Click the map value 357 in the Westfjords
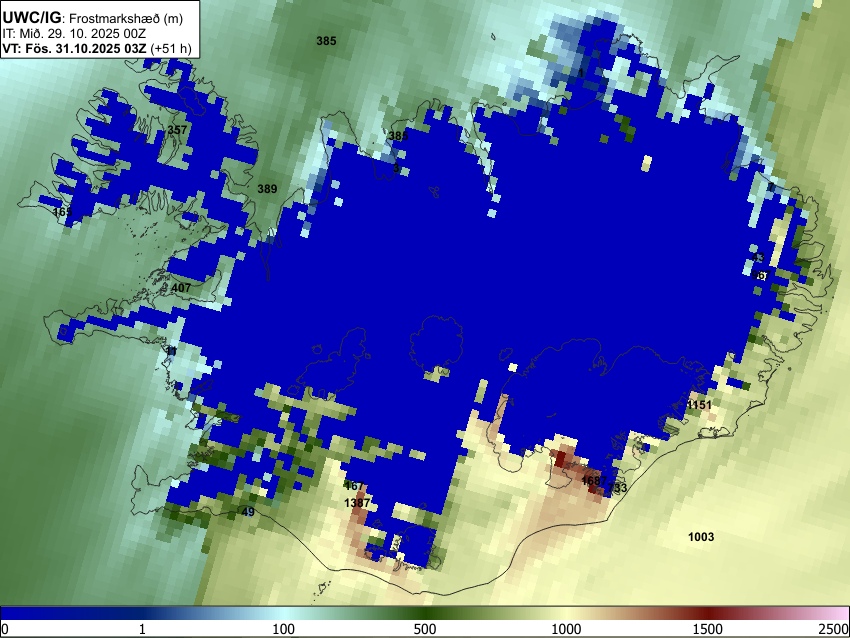The width and height of the screenshot is (850, 638). coord(177,130)
